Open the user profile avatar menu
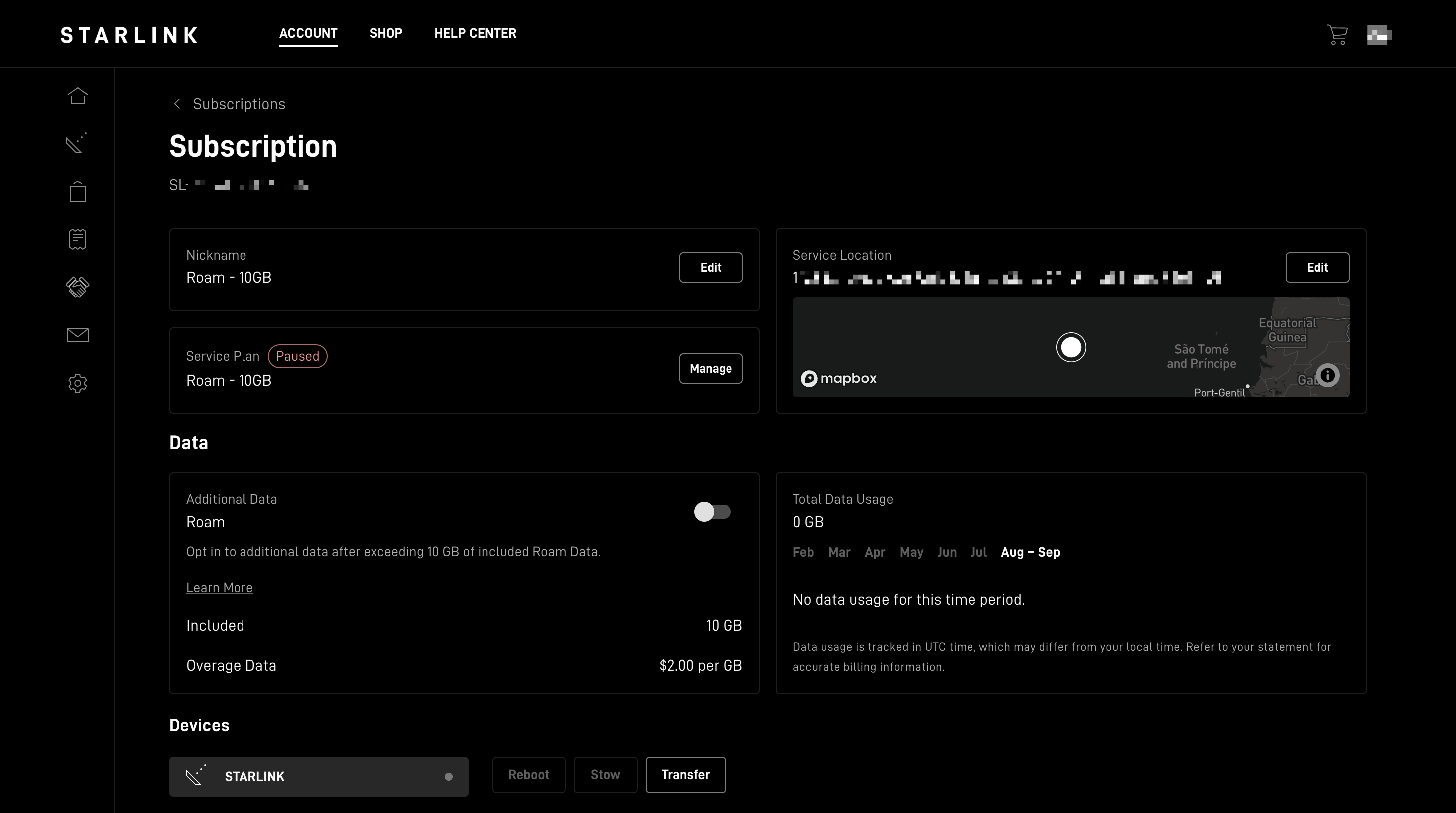1456x813 pixels. [x=1379, y=35]
